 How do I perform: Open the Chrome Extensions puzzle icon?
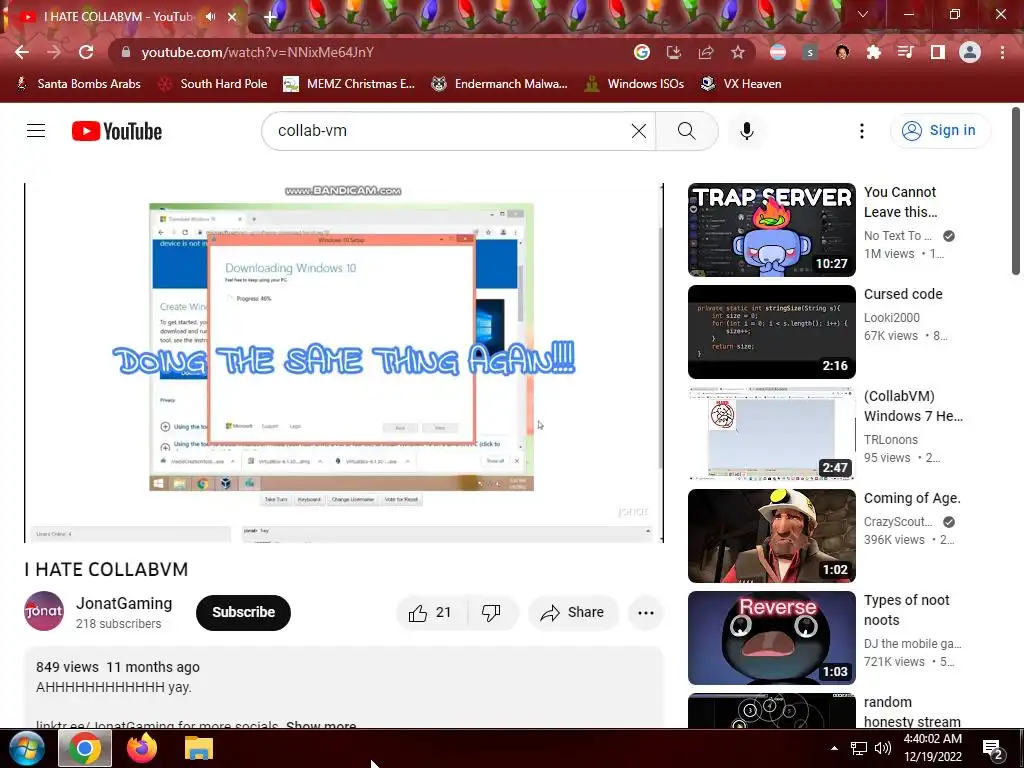874,52
